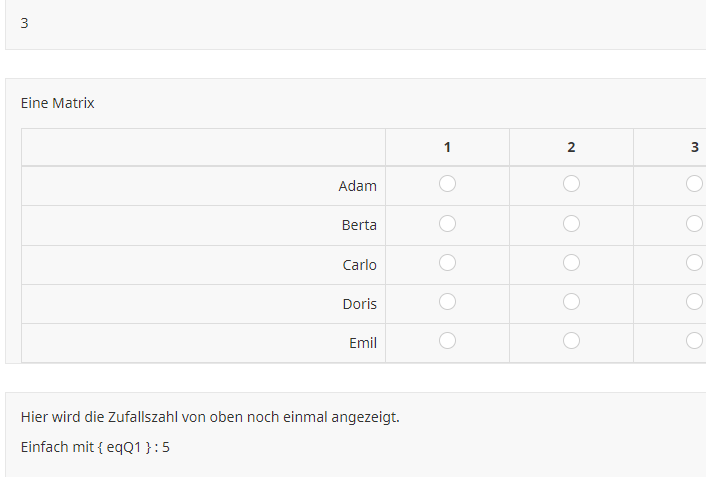Choose option 2 in Berta row
Image resolution: width=706 pixels, height=477 pixels.
[571, 223]
